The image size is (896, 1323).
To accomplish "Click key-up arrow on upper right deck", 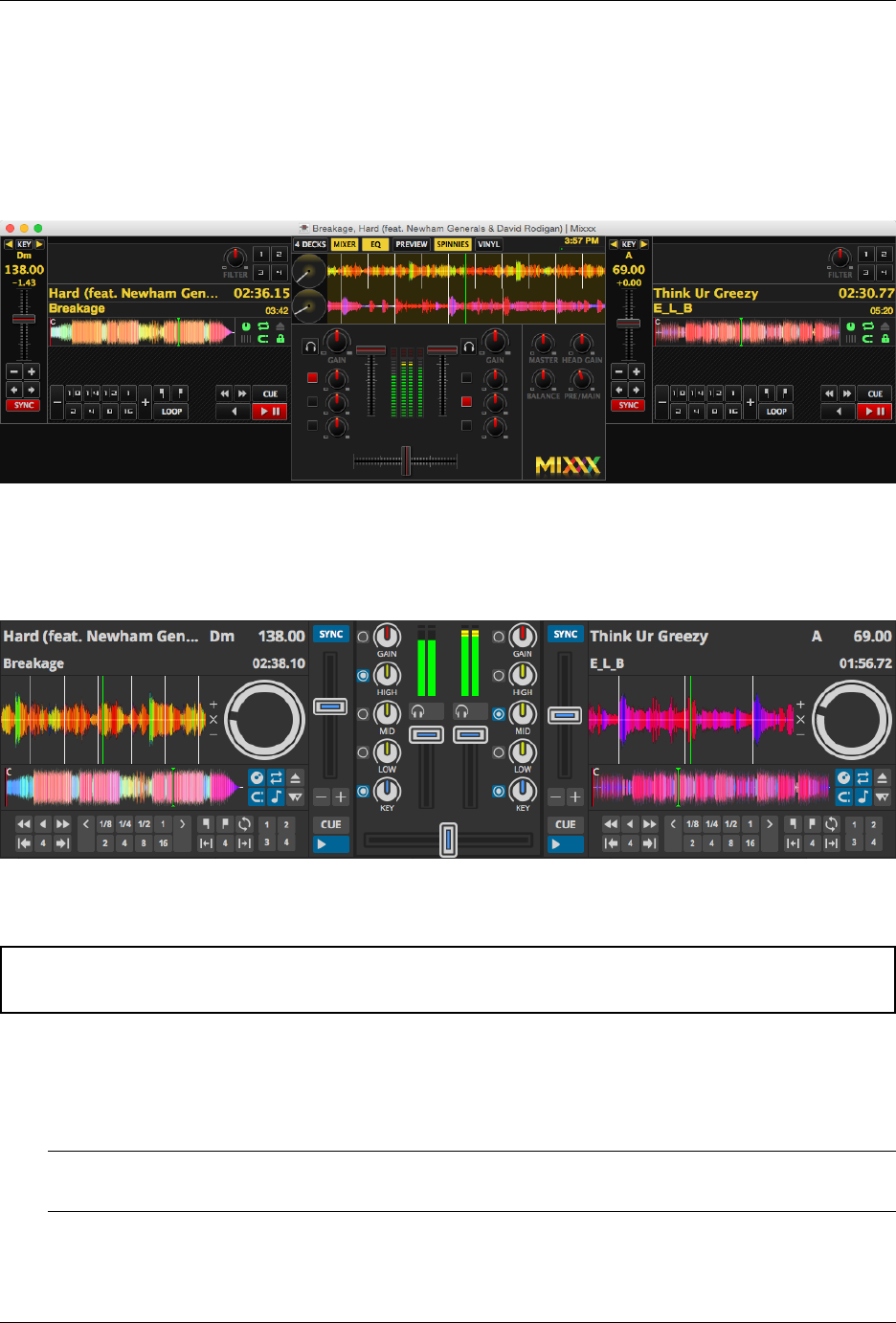I will [643, 244].
